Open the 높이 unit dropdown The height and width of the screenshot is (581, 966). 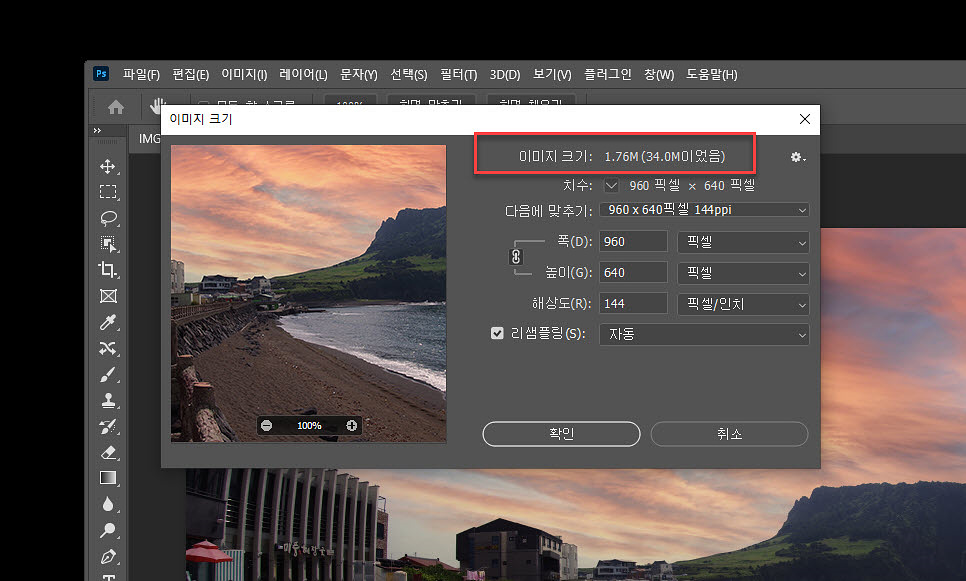(743, 273)
